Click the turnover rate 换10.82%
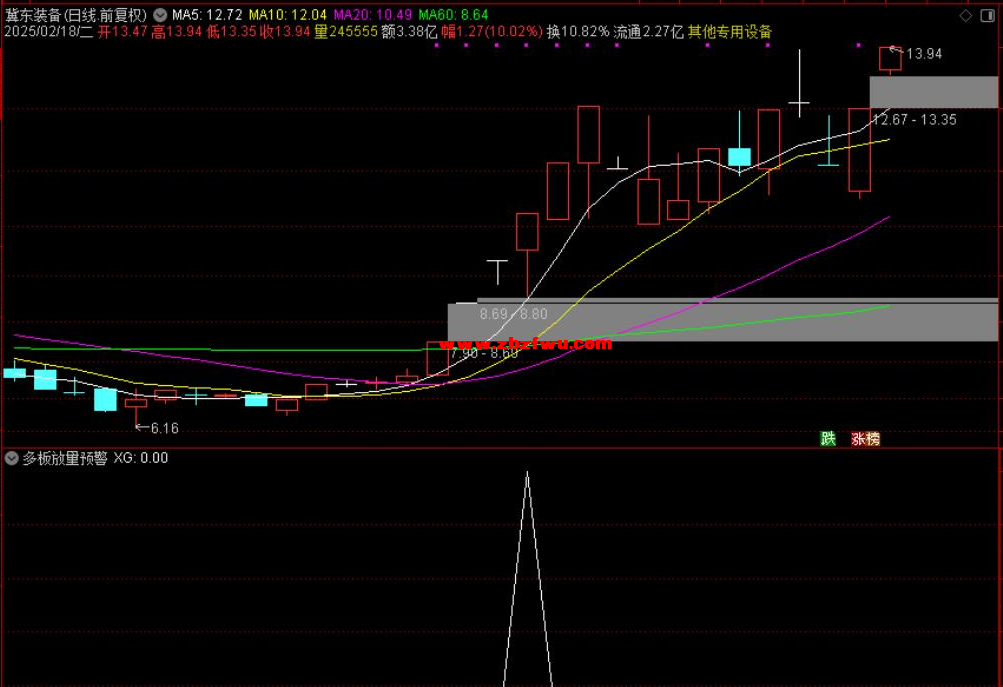Image resolution: width=1003 pixels, height=687 pixels. (578, 32)
